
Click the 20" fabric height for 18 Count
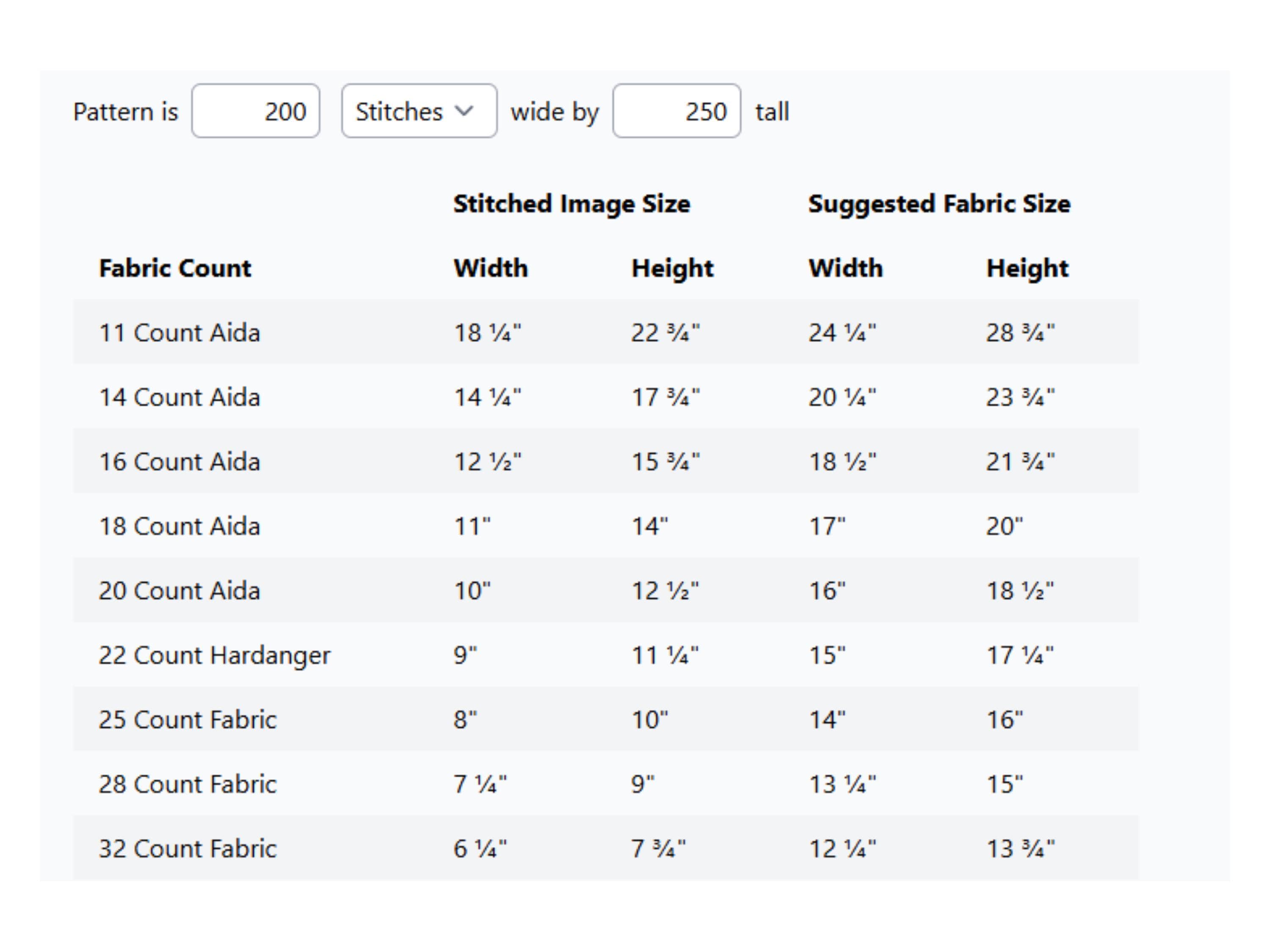1004,526
